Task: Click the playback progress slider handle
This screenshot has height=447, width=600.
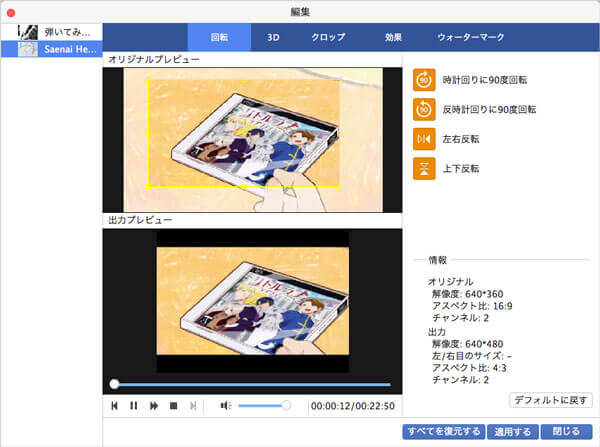Action: pos(114,384)
